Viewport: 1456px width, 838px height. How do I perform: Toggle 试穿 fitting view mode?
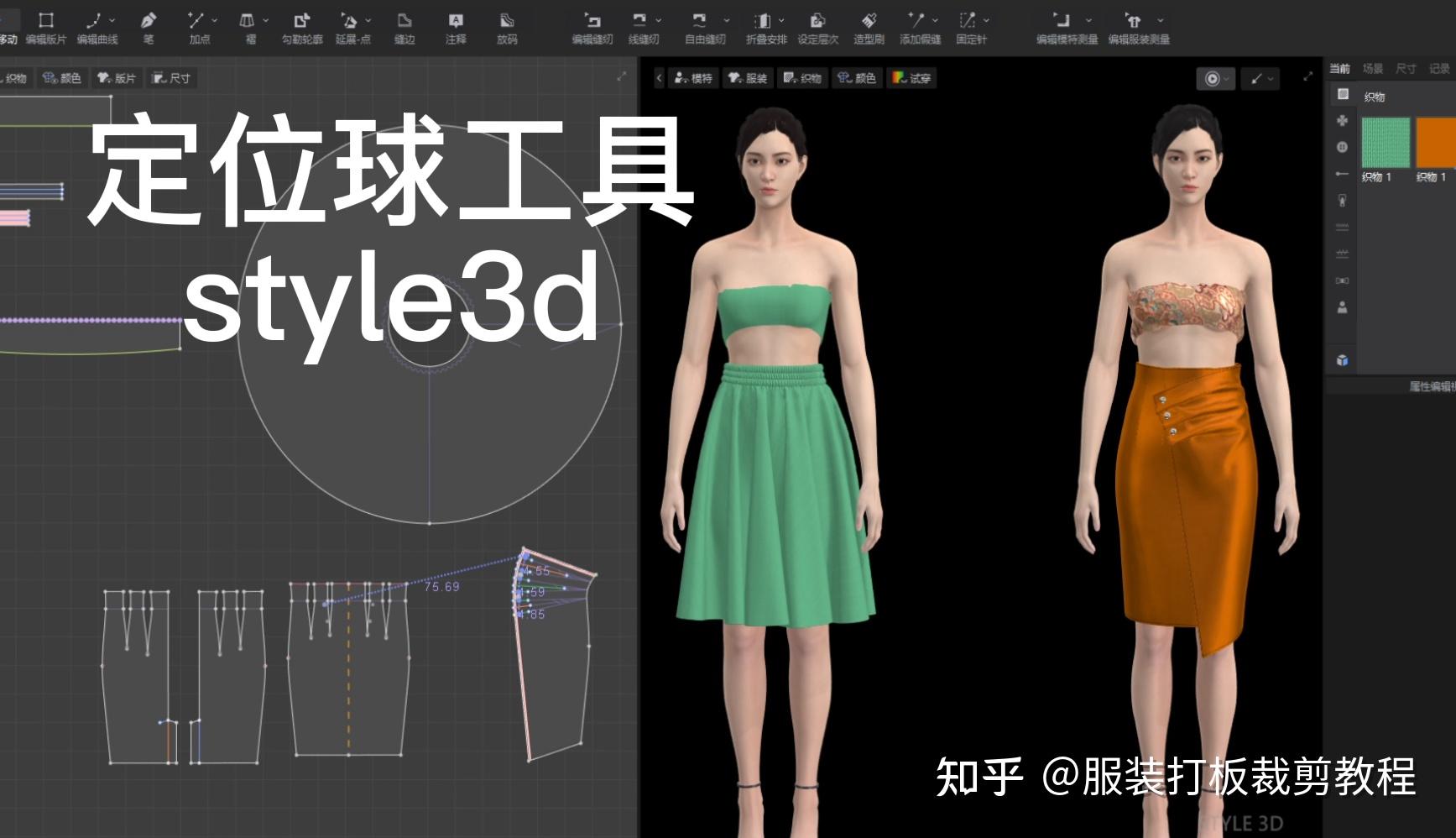coord(911,78)
